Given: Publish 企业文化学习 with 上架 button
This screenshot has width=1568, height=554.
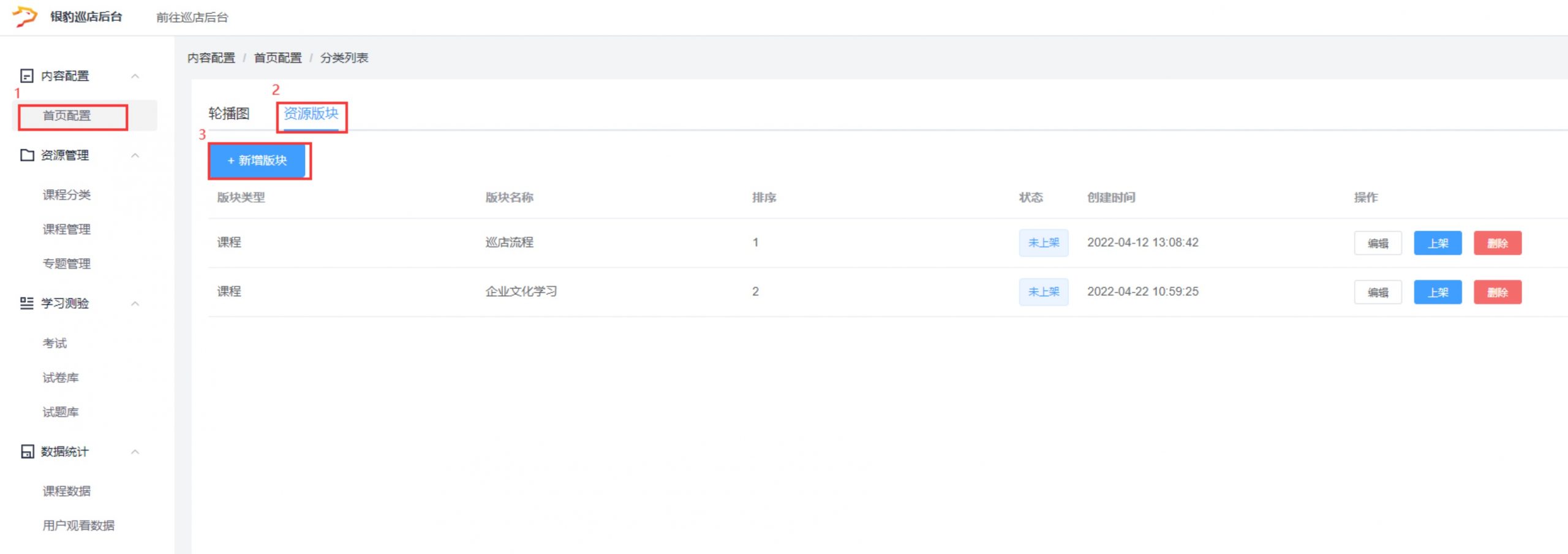Looking at the screenshot, I should click(x=1437, y=292).
